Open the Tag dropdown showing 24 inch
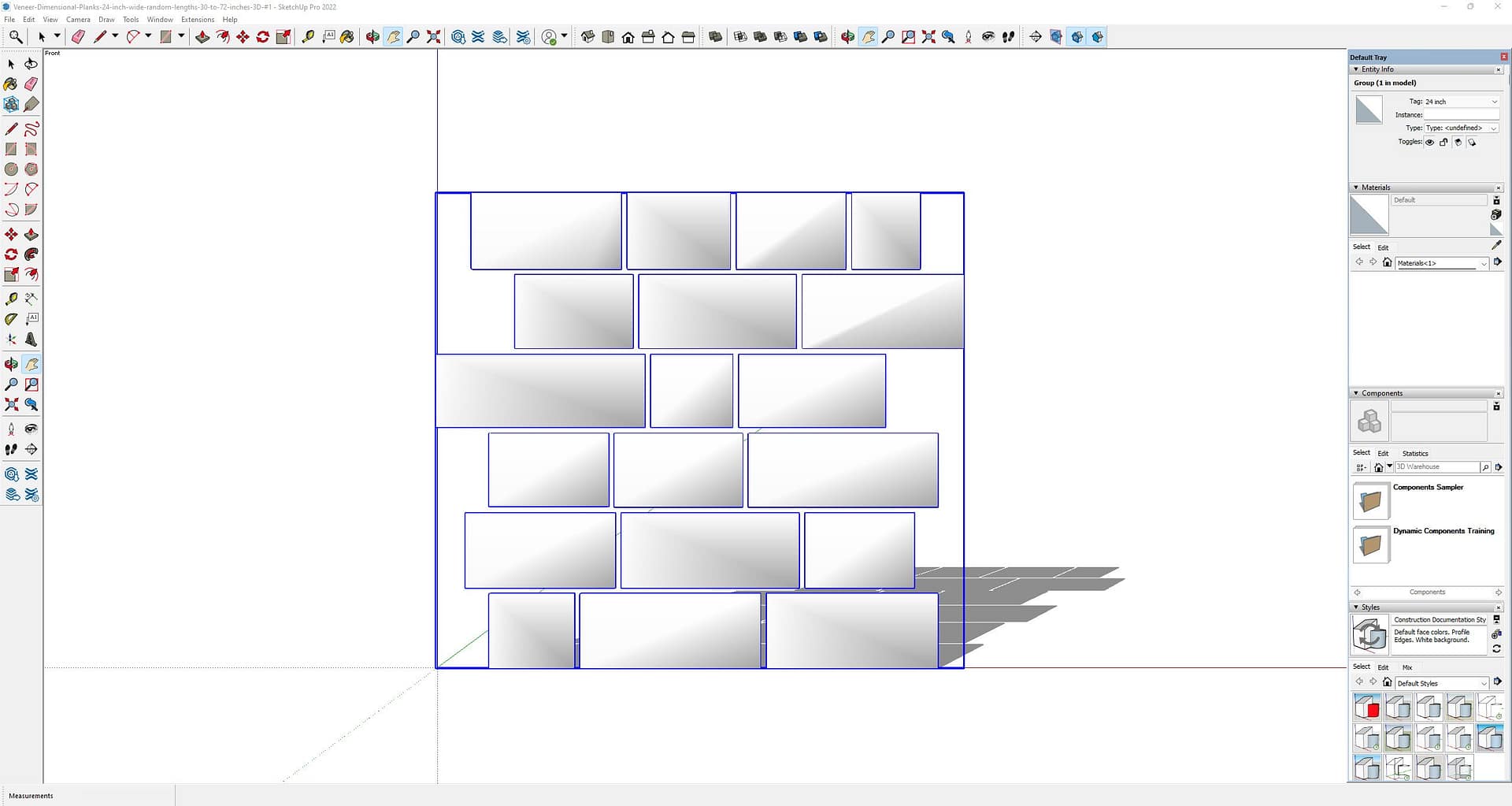The height and width of the screenshot is (806, 1512). [1494, 102]
